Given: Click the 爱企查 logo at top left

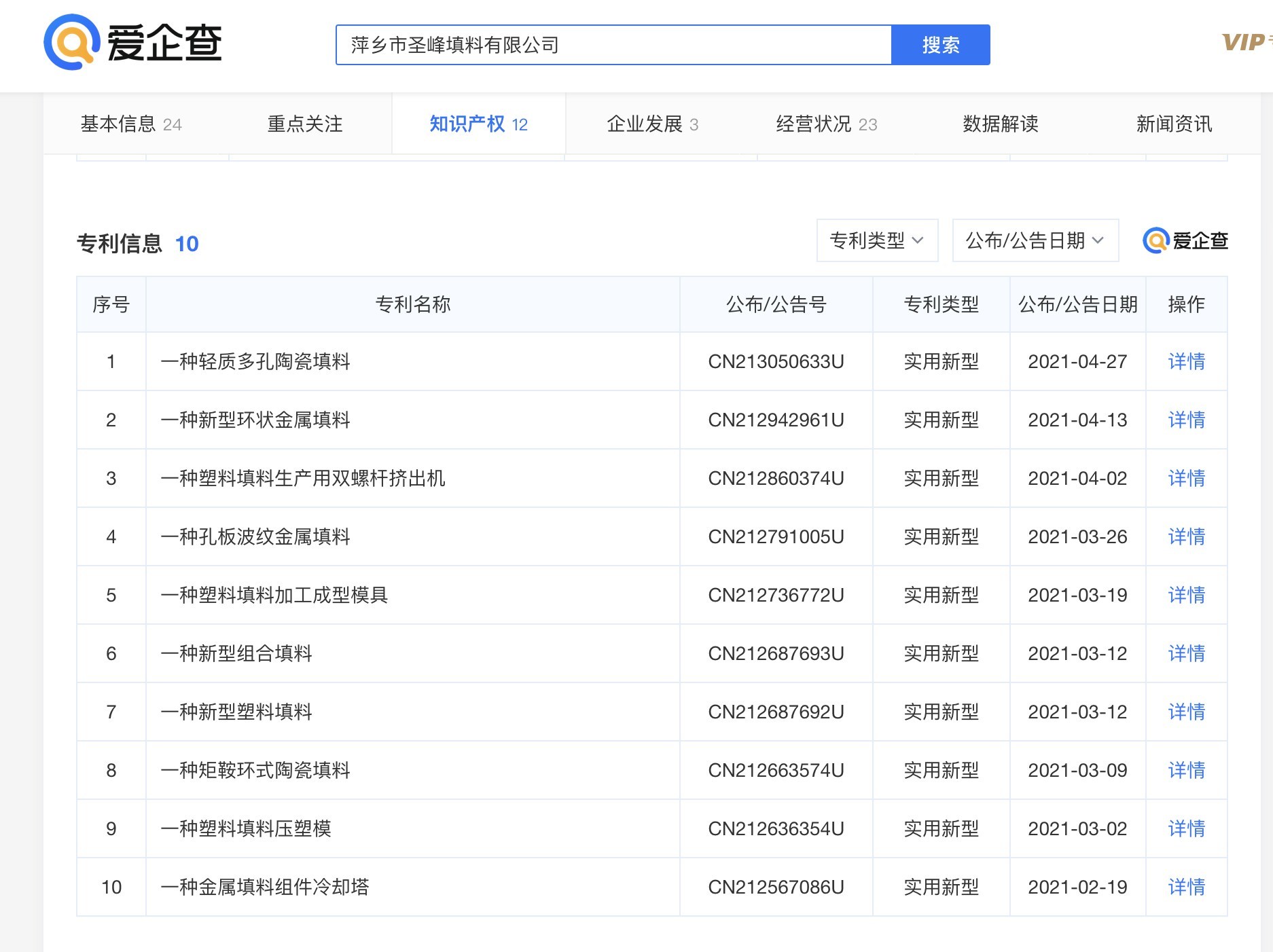Looking at the screenshot, I should coord(133,43).
